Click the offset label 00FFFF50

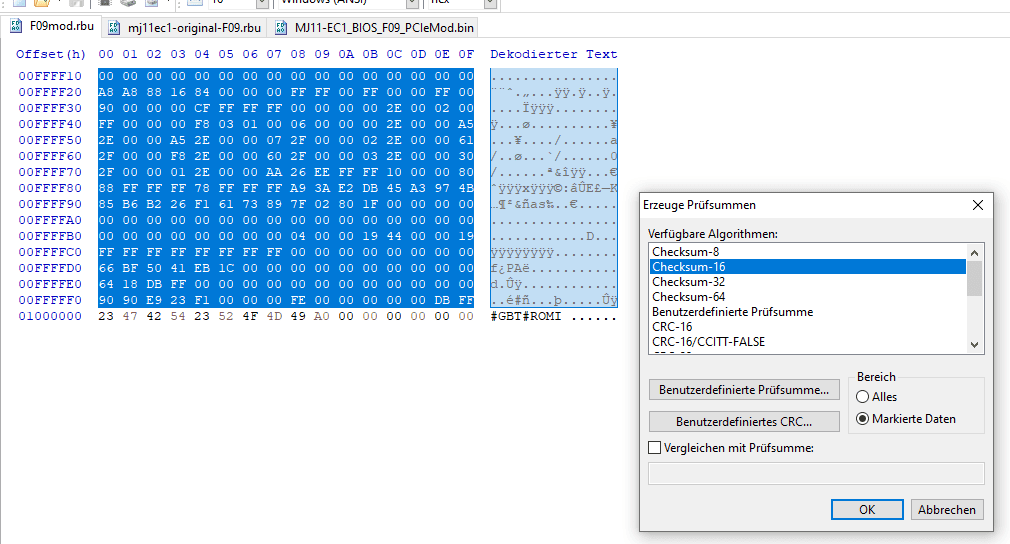50,140
